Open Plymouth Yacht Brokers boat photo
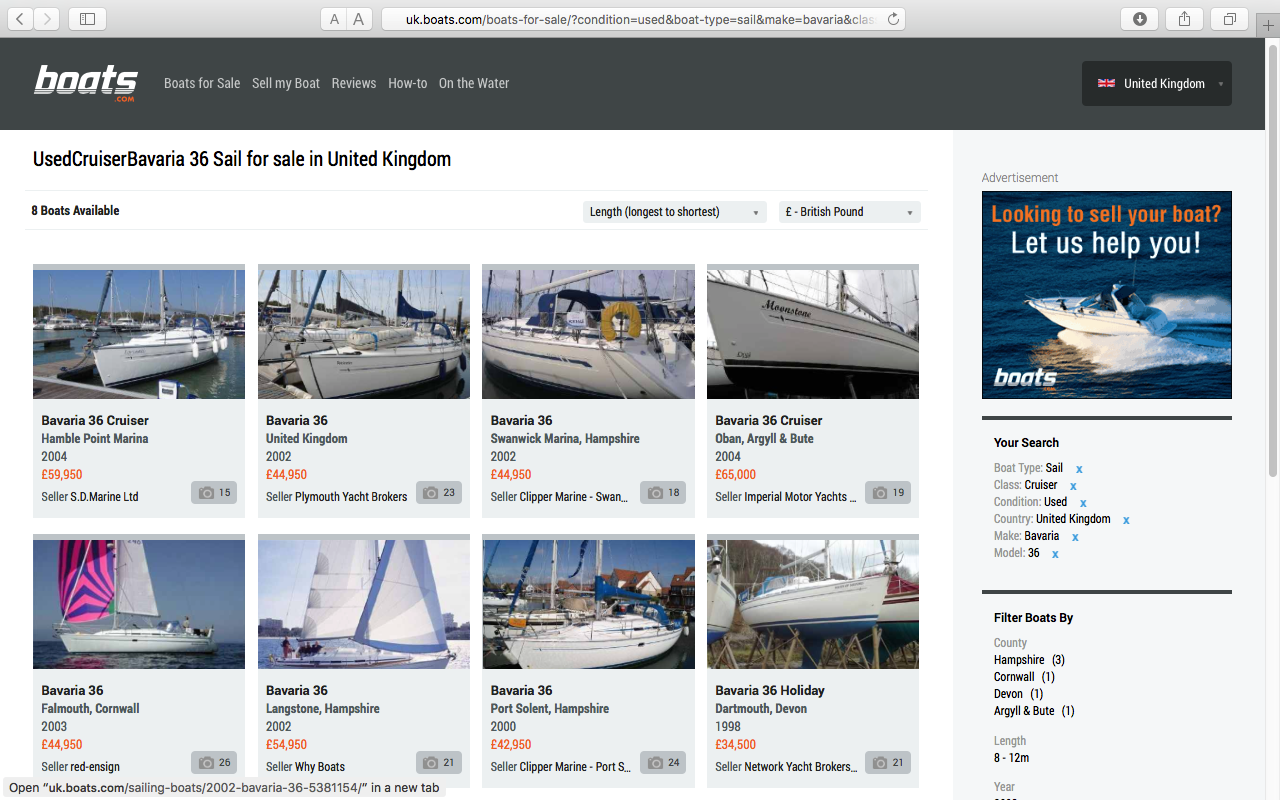 (x=364, y=334)
